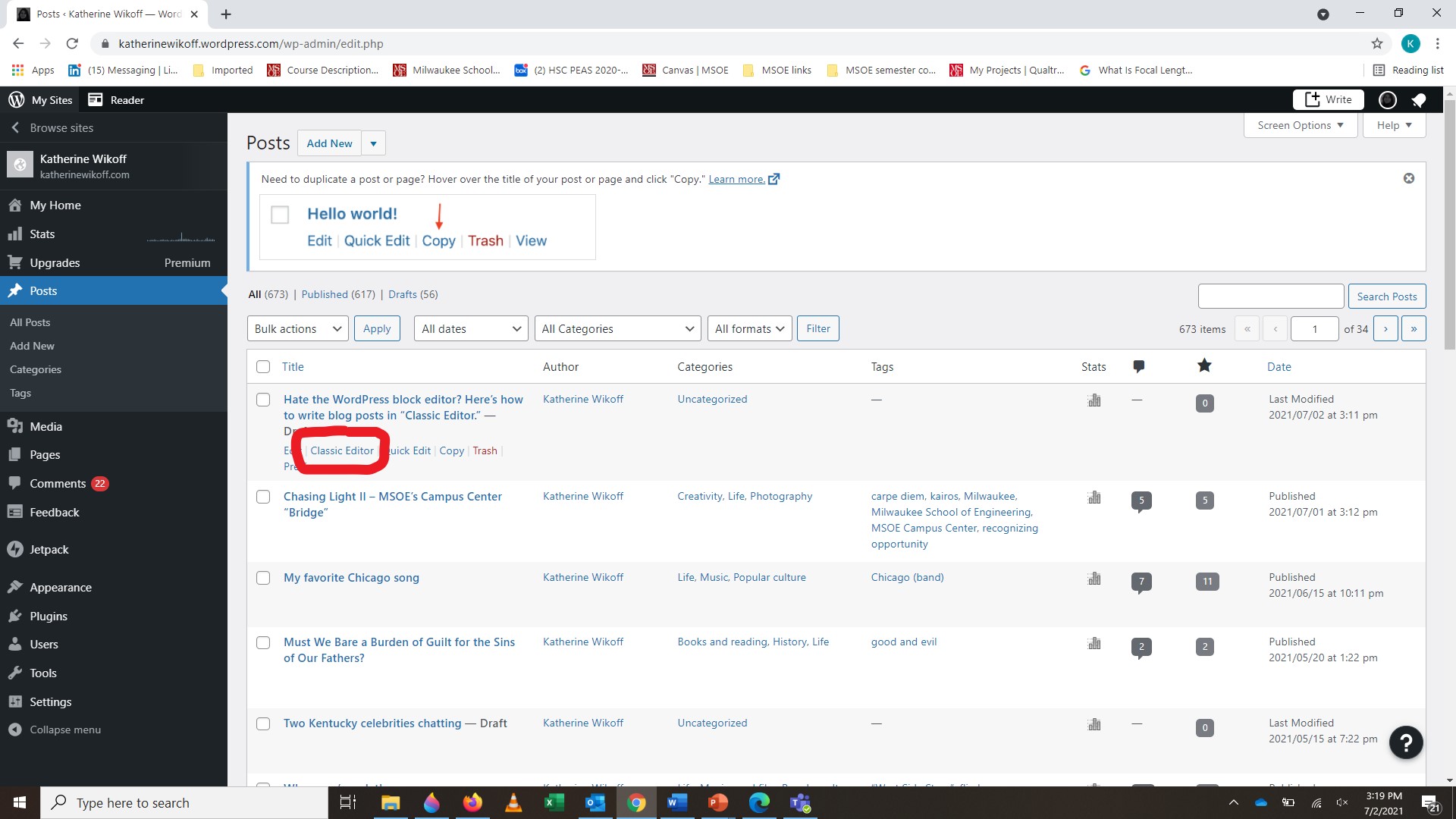Viewport: 1456px width, 819px height.
Task: Open WordPress notifications bell icon
Action: click(x=1418, y=100)
